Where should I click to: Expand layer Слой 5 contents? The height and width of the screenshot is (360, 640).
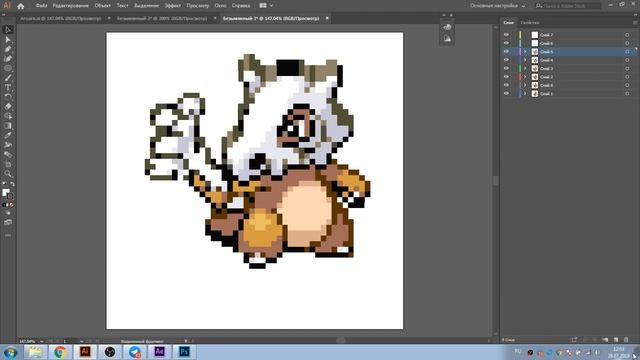[x=525, y=52]
